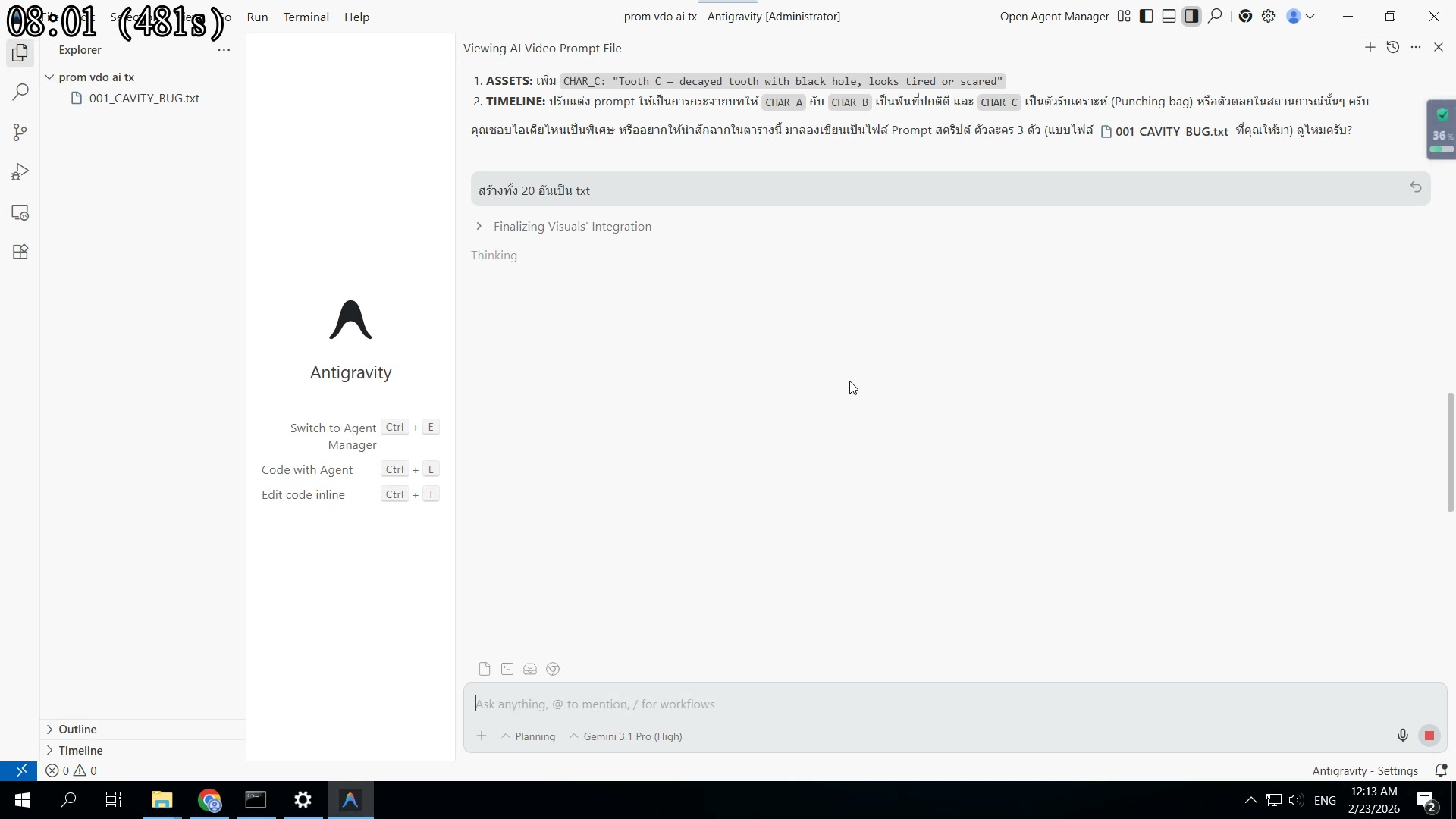Stop the agent with the red square button
This screenshot has height=819, width=1456.
click(x=1430, y=735)
